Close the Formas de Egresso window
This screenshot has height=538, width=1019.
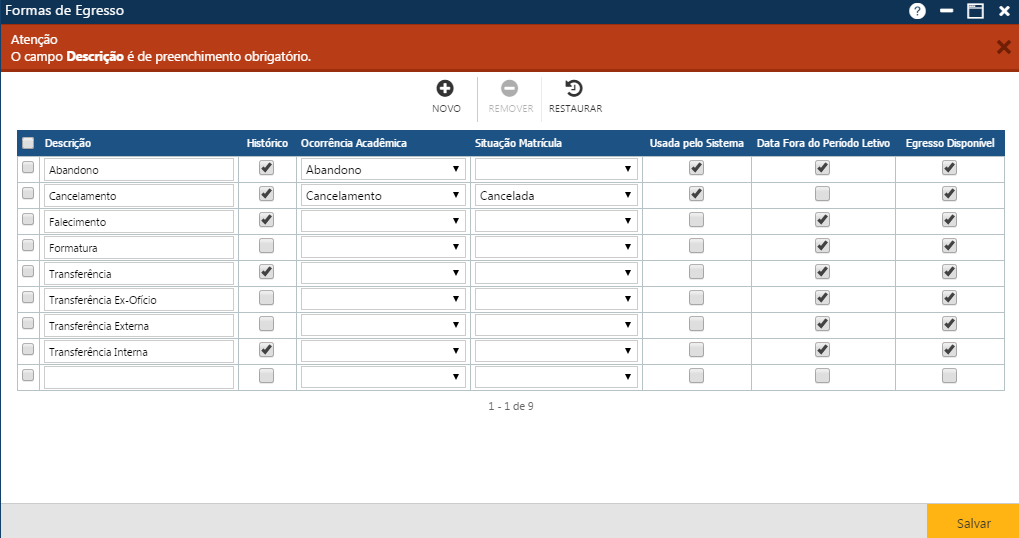pyautogui.click(x=1004, y=11)
